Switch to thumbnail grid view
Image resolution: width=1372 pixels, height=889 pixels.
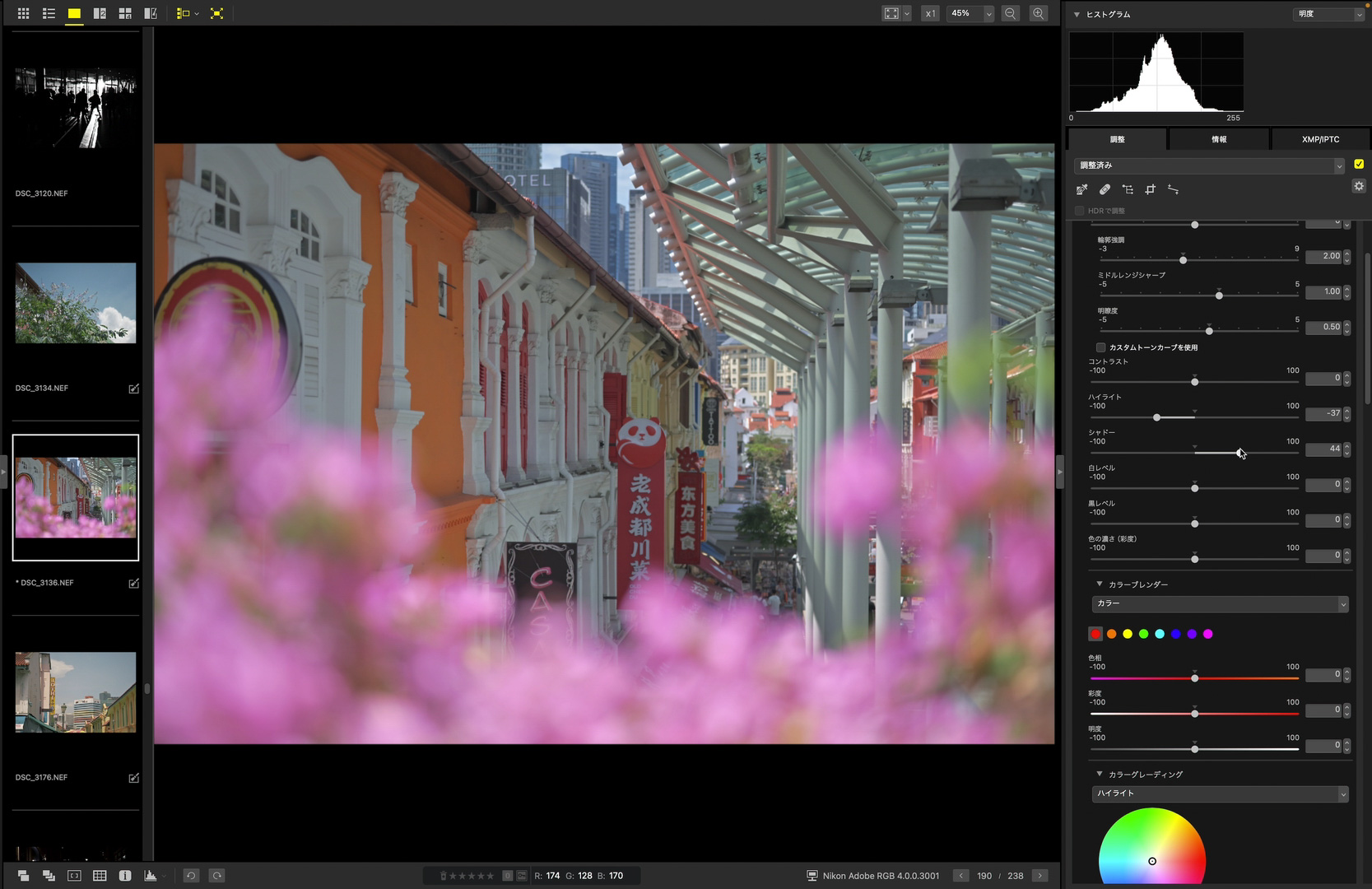23,13
